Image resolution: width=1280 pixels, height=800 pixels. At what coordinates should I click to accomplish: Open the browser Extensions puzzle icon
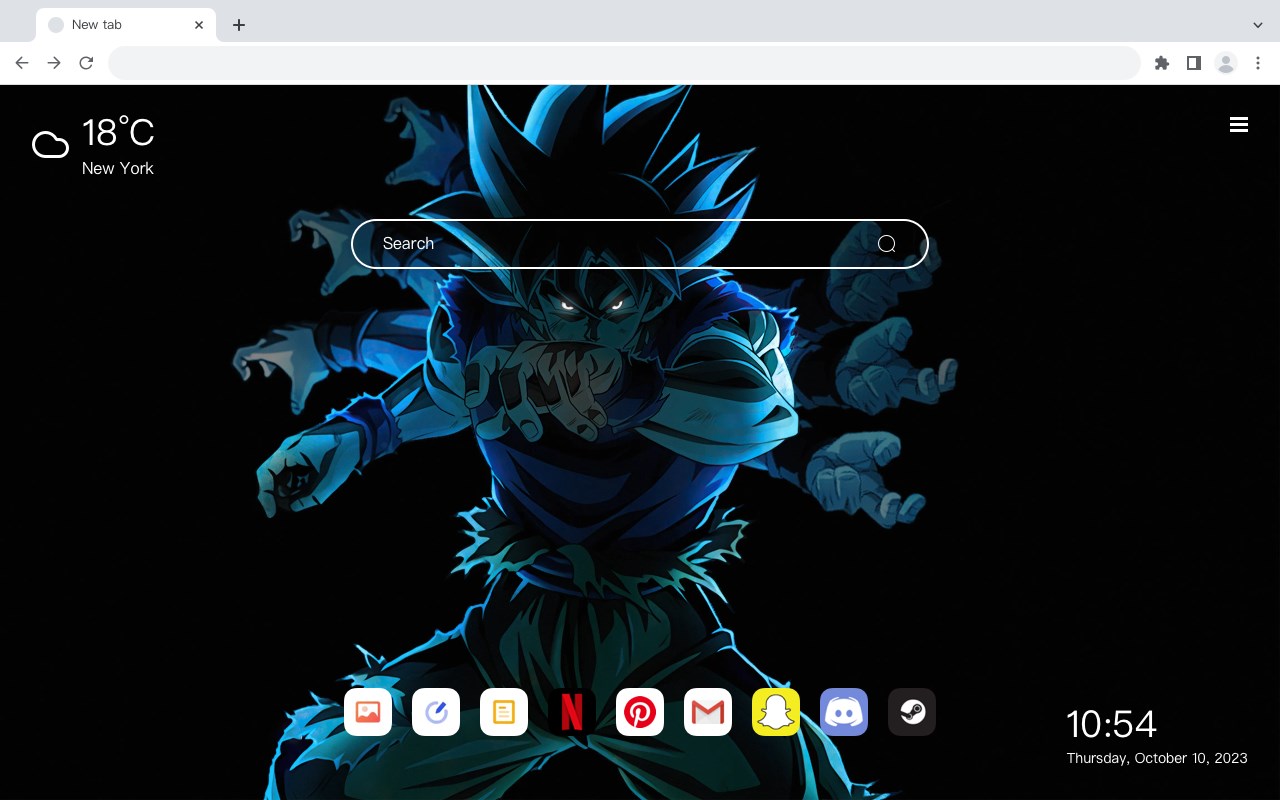[1162, 63]
